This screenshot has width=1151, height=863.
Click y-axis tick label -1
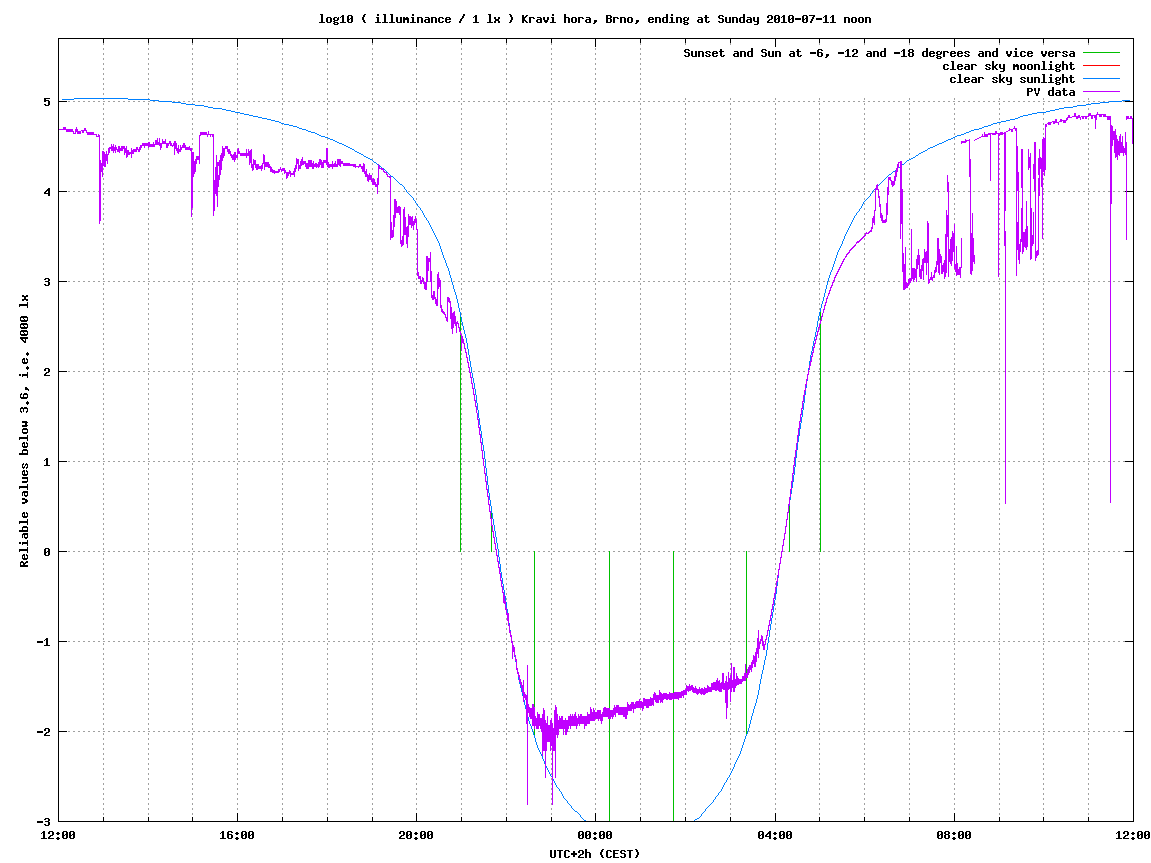coord(44,642)
